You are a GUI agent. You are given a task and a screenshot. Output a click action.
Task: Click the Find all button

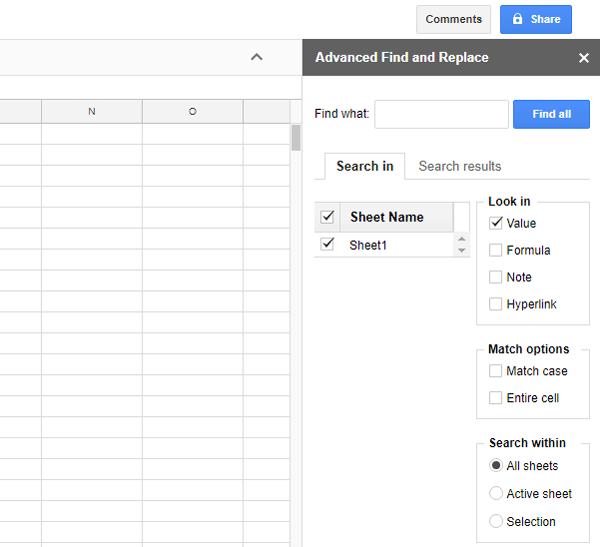pos(551,114)
